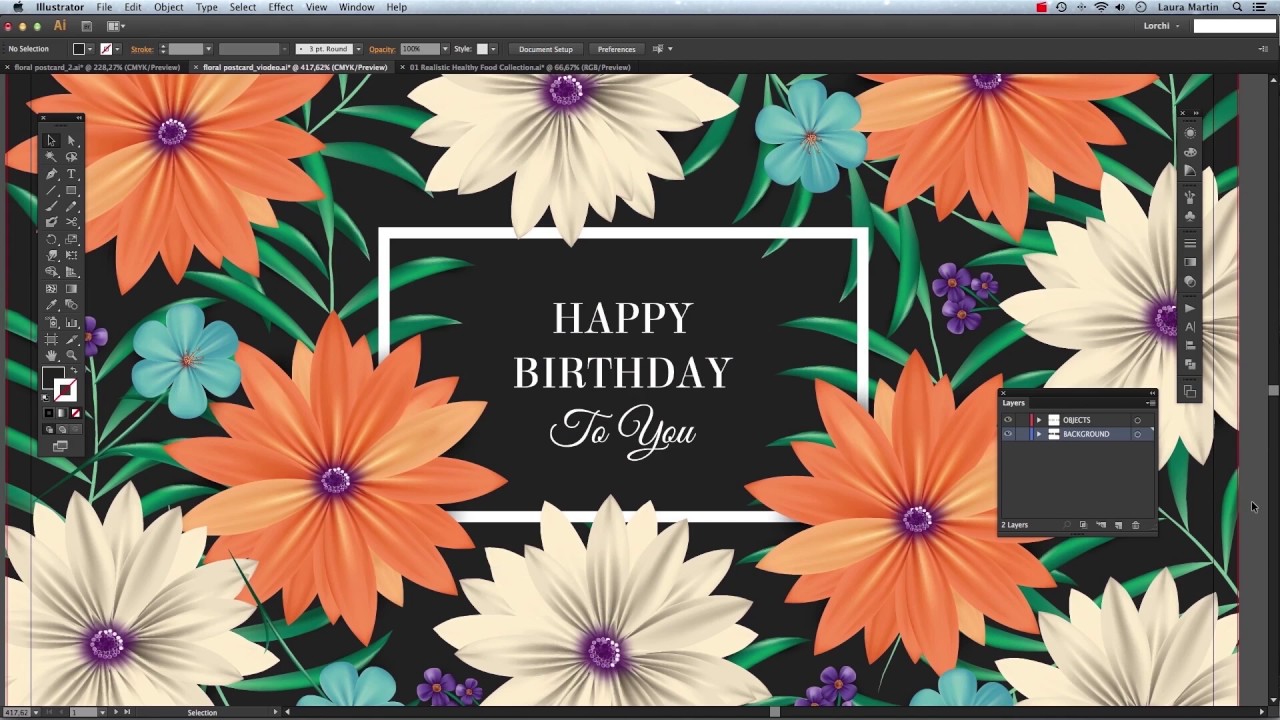The image size is (1280, 720).
Task: Select the Line Segment tool
Action: [50, 189]
